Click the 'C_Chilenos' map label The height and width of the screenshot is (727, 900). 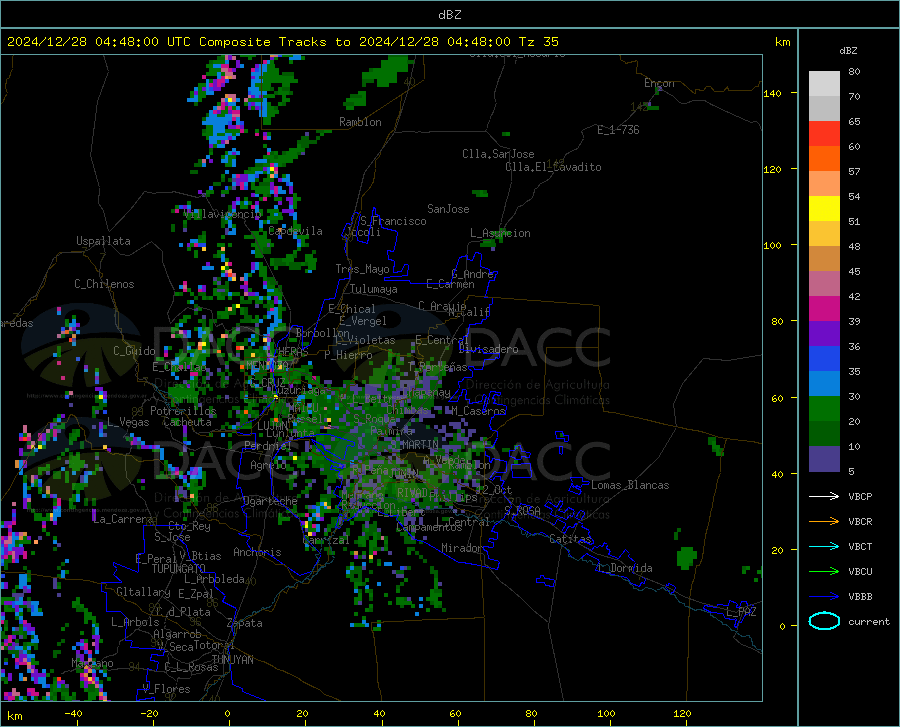point(104,284)
